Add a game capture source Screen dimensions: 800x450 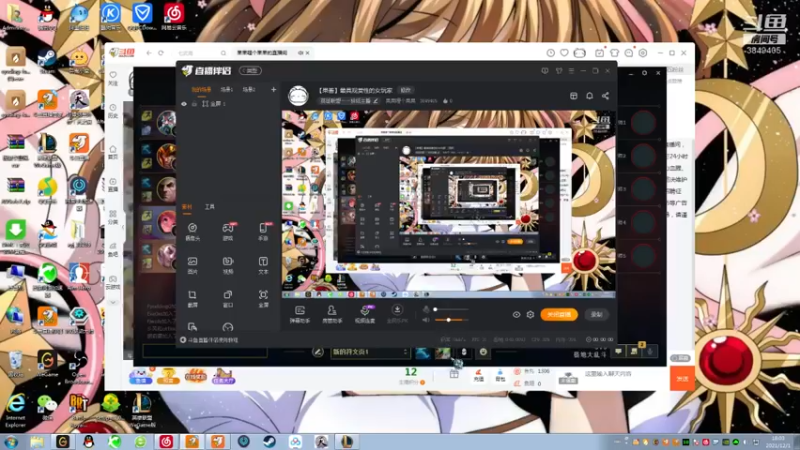click(228, 231)
